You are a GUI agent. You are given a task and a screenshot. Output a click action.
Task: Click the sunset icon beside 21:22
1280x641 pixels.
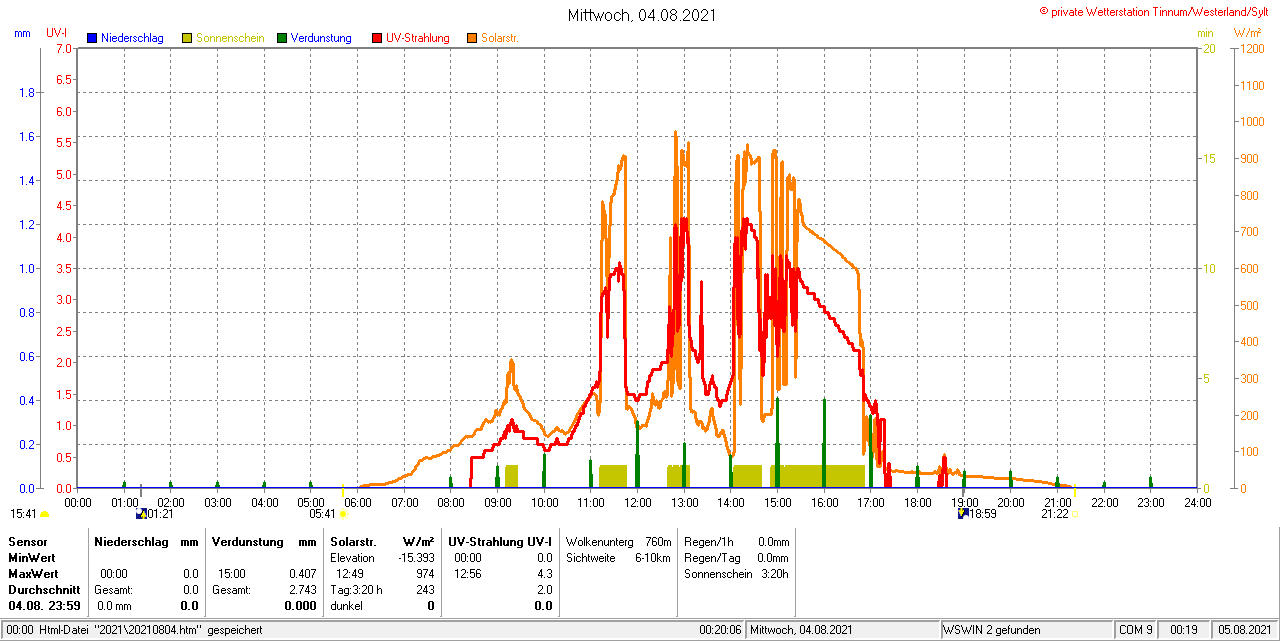1075,514
